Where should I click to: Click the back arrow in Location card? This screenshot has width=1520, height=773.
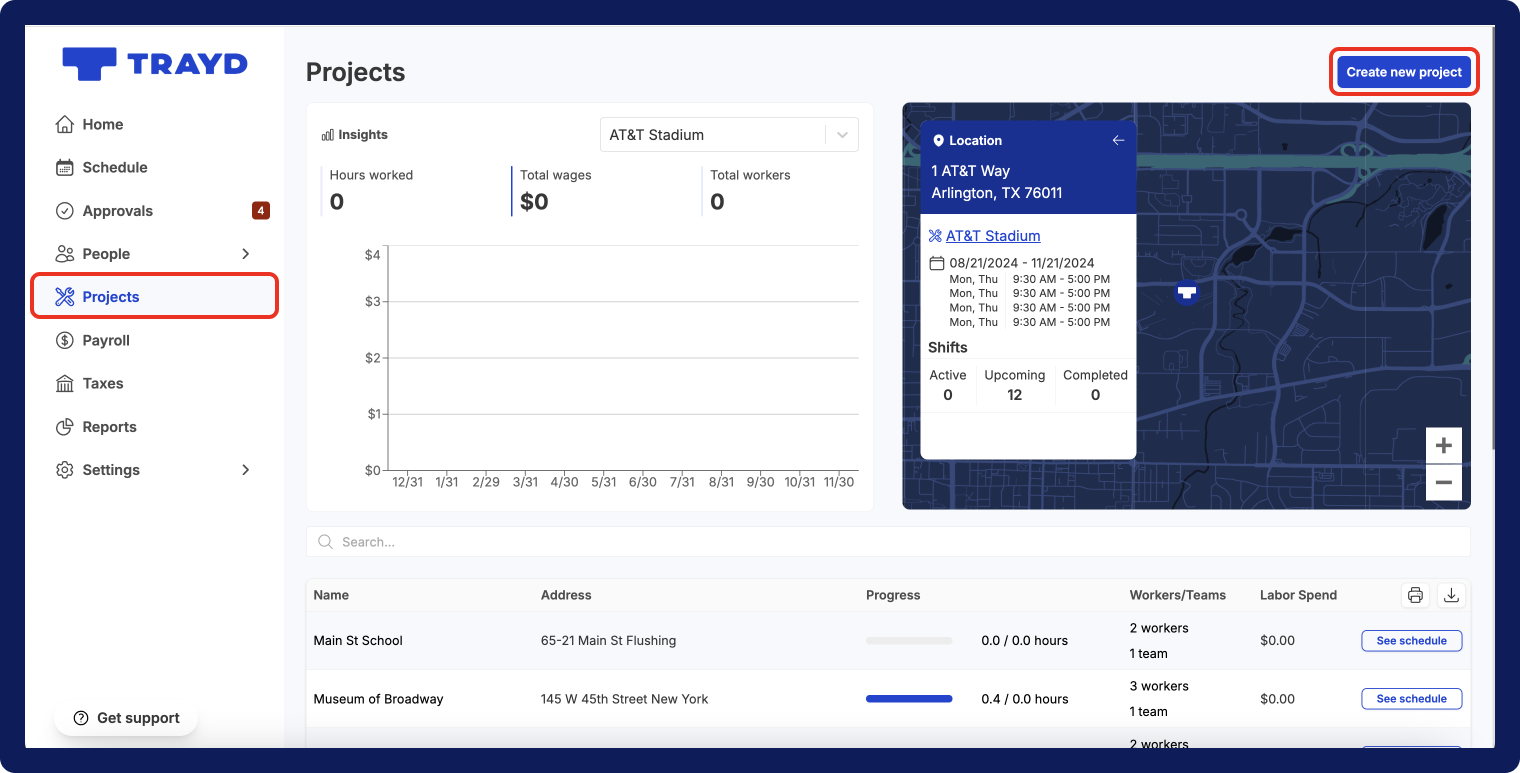point(1118,140)
